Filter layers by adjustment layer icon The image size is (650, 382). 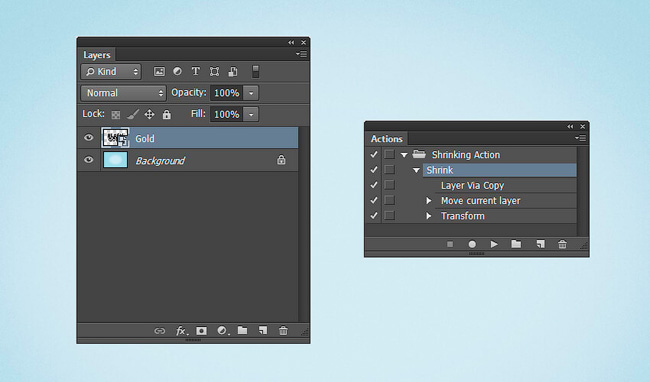(x=177, y=71)
